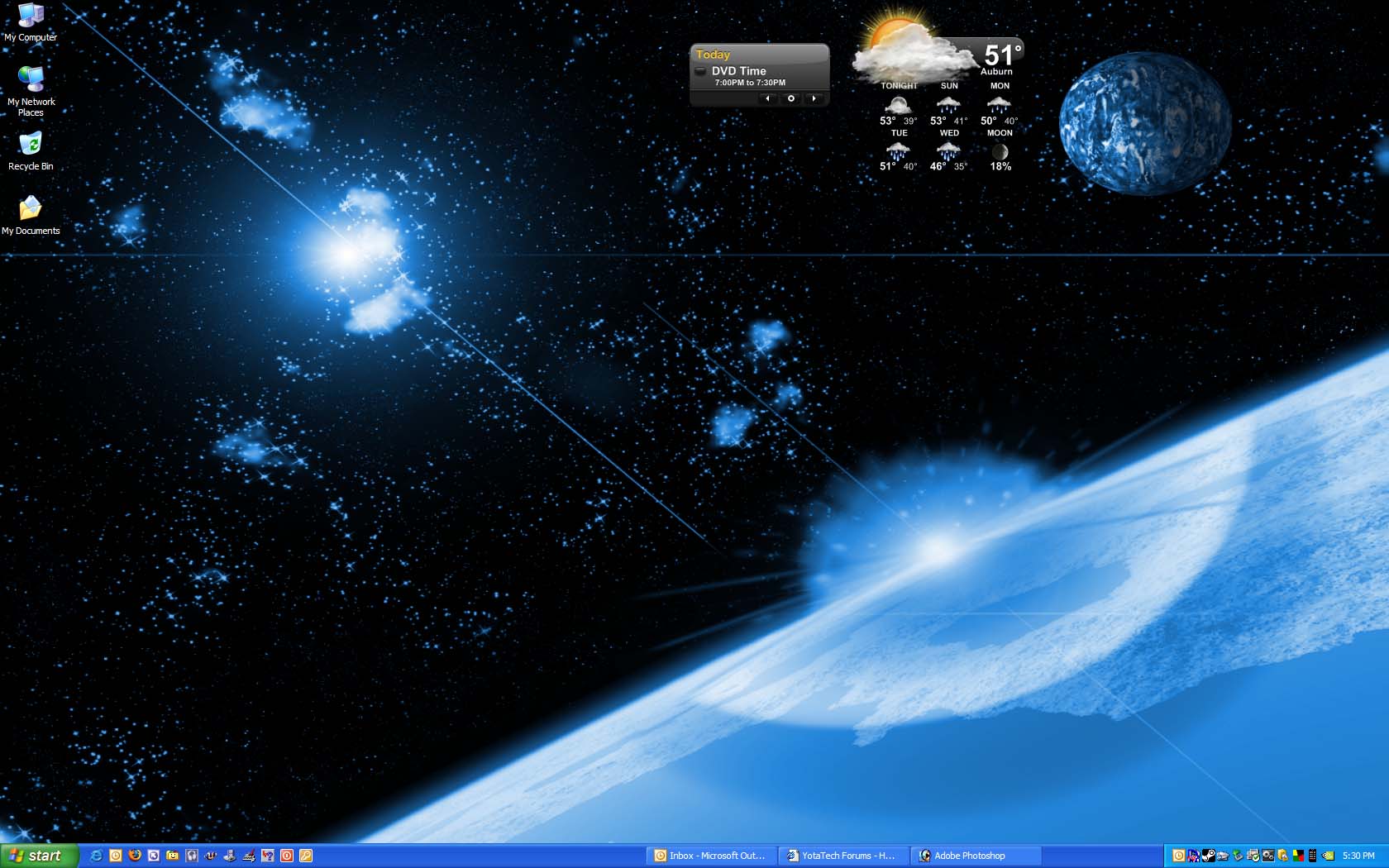This screenshot has width=1389, height=868.
Task: Switch to Inbox - Microsoft Outlook window
Action: (709, 856)
